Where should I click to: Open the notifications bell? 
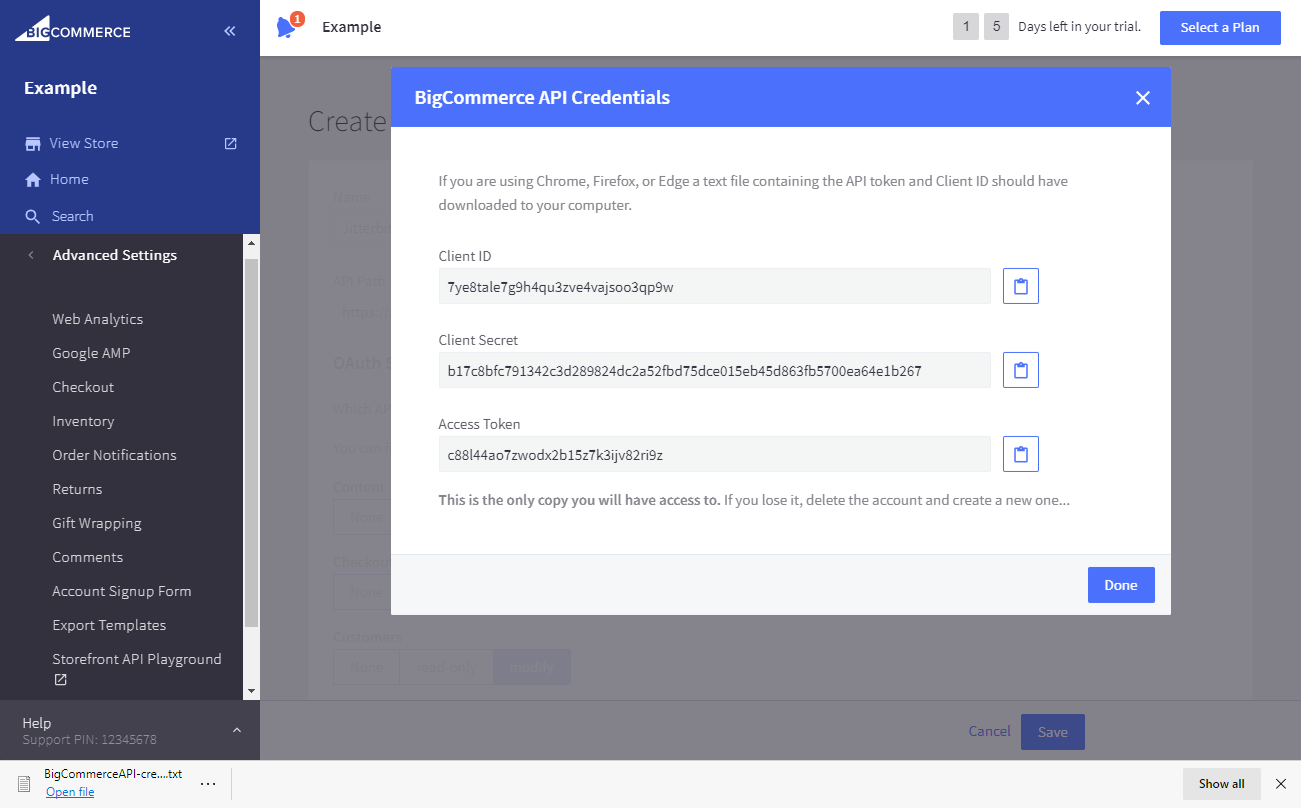pyautogui.click(x=287, y=27)
